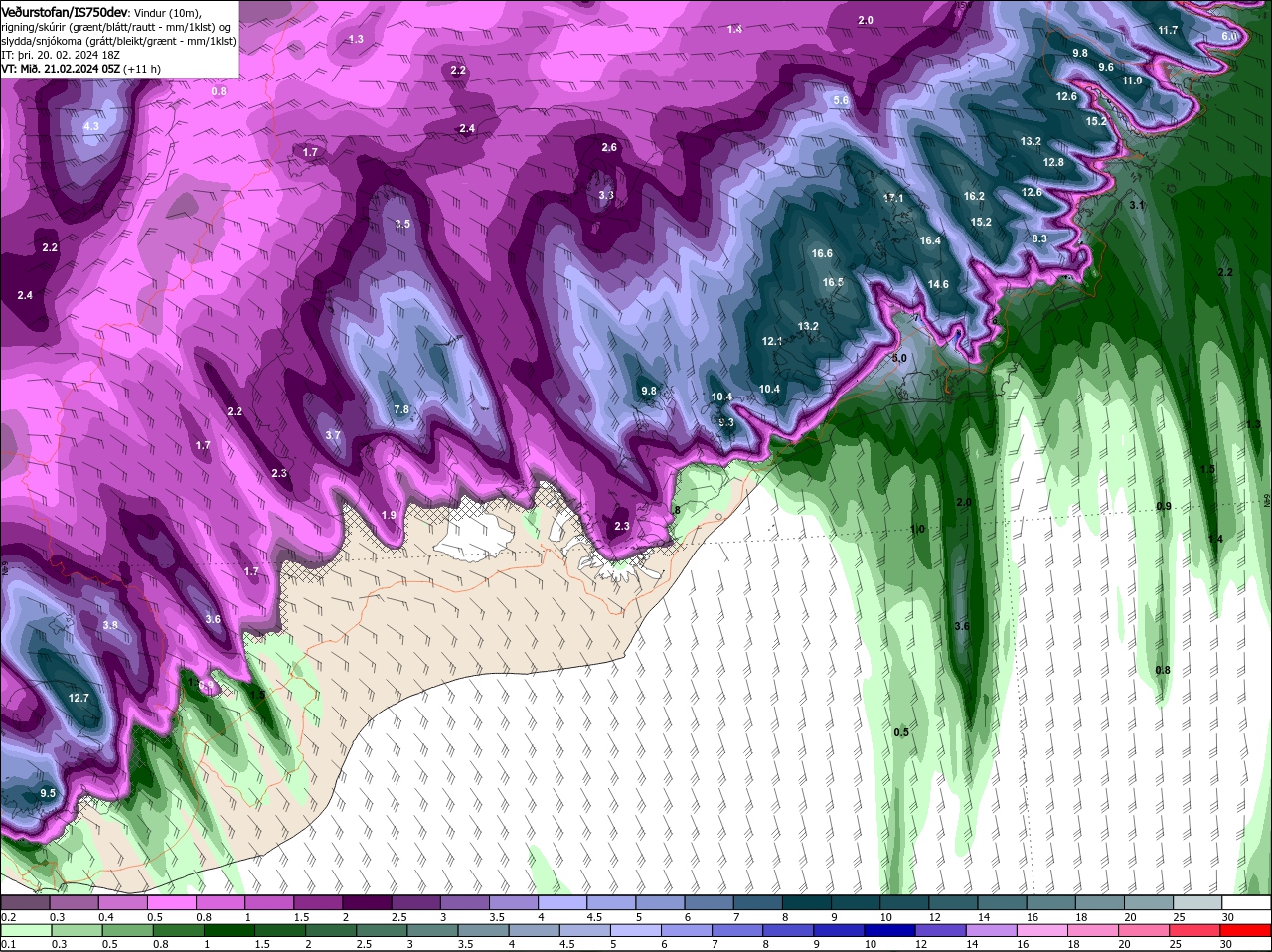Viewport: 1272px width, 952px height.
Task: Click the 8.3 value label on the map
Action: coord(1039,238)
